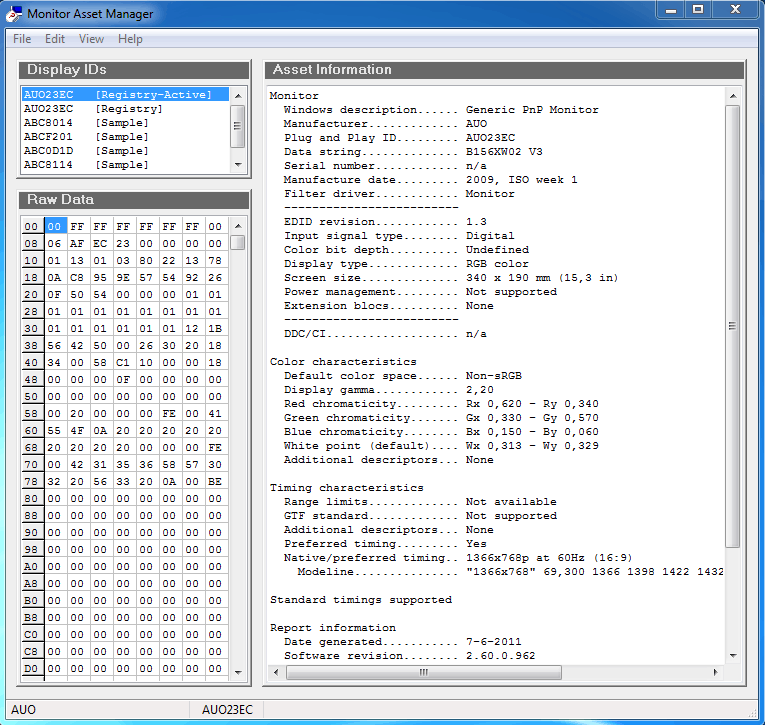Click the display gamma 2,20 value

click(480, 390)
